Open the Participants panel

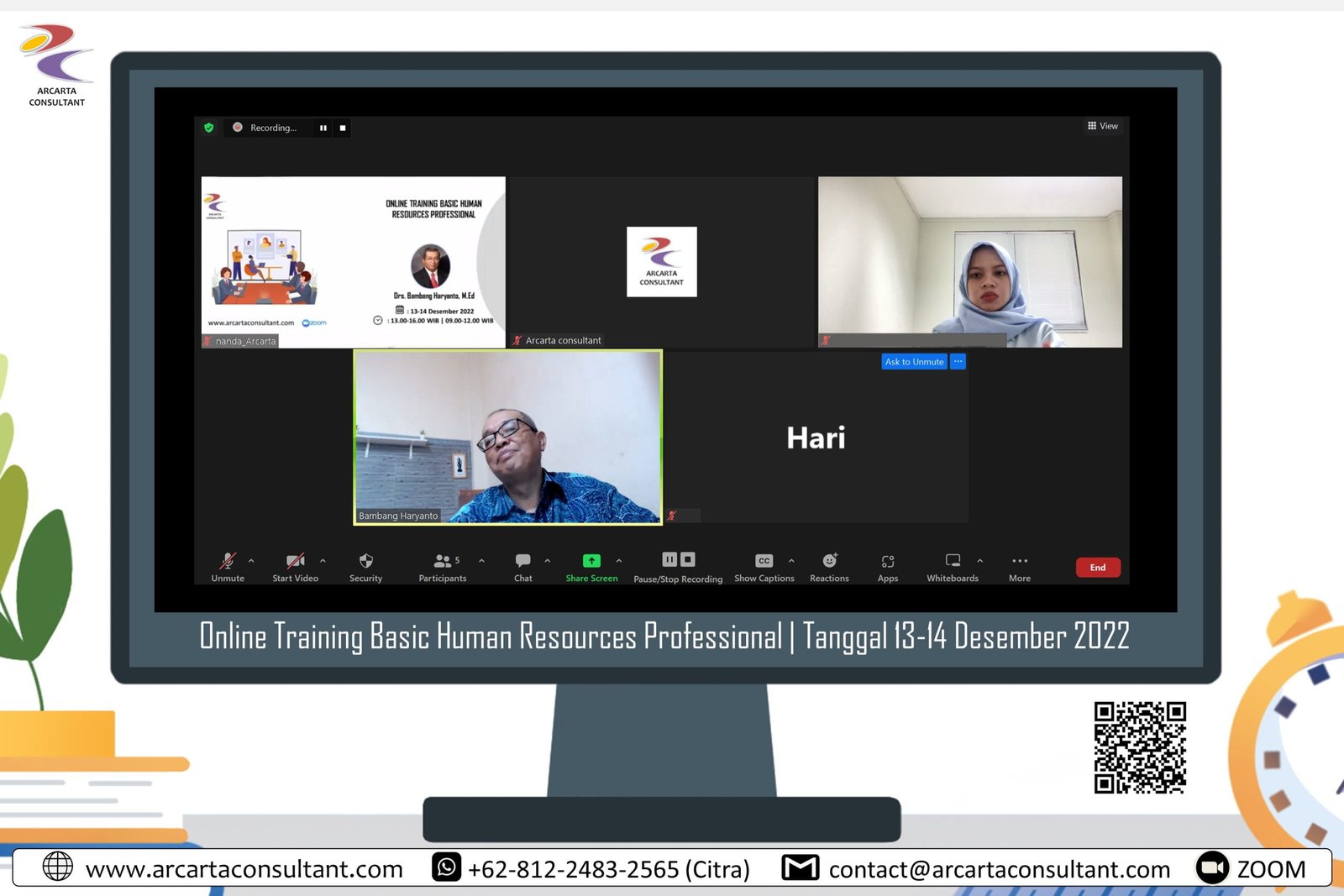tap(443, 562)
